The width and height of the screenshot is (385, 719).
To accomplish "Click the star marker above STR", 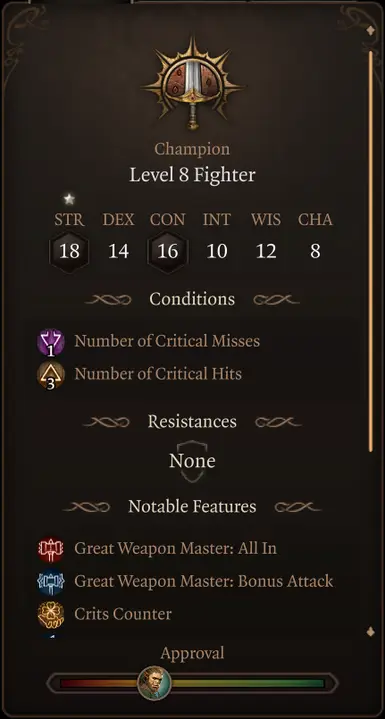I will click(x=69, y=199).
